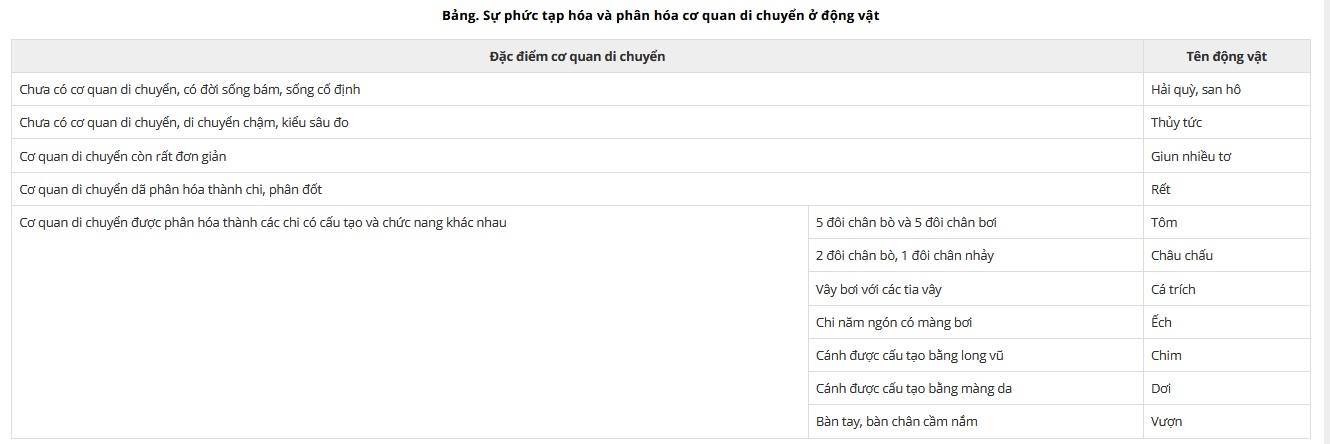1330x444 pixels.
Task: Select 'Chi năm ngón có màng bơi' cell
Action: click(976, 322)
